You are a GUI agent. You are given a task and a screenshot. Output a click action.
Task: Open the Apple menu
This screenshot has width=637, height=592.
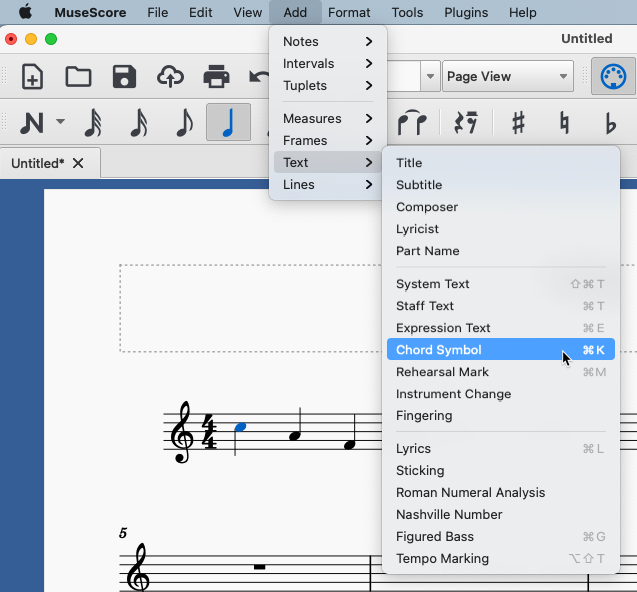[25, 12]
